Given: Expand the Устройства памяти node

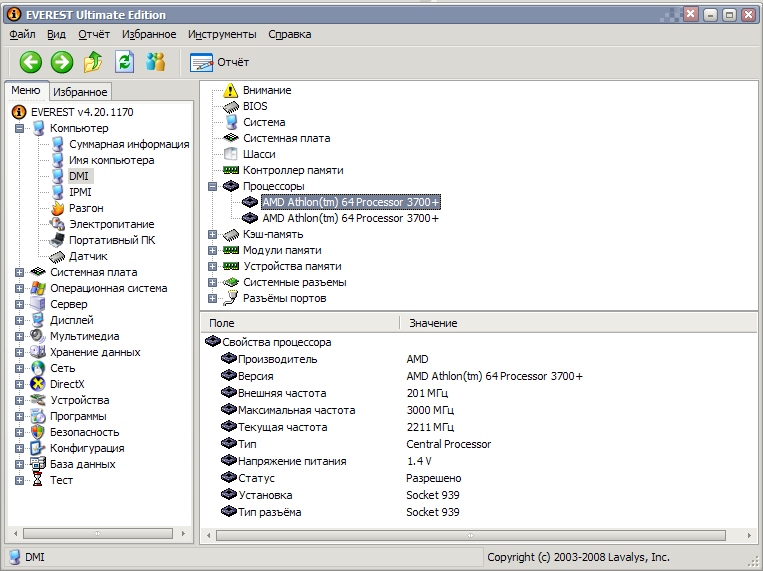Looking at the screenshot, I should 212,267.
